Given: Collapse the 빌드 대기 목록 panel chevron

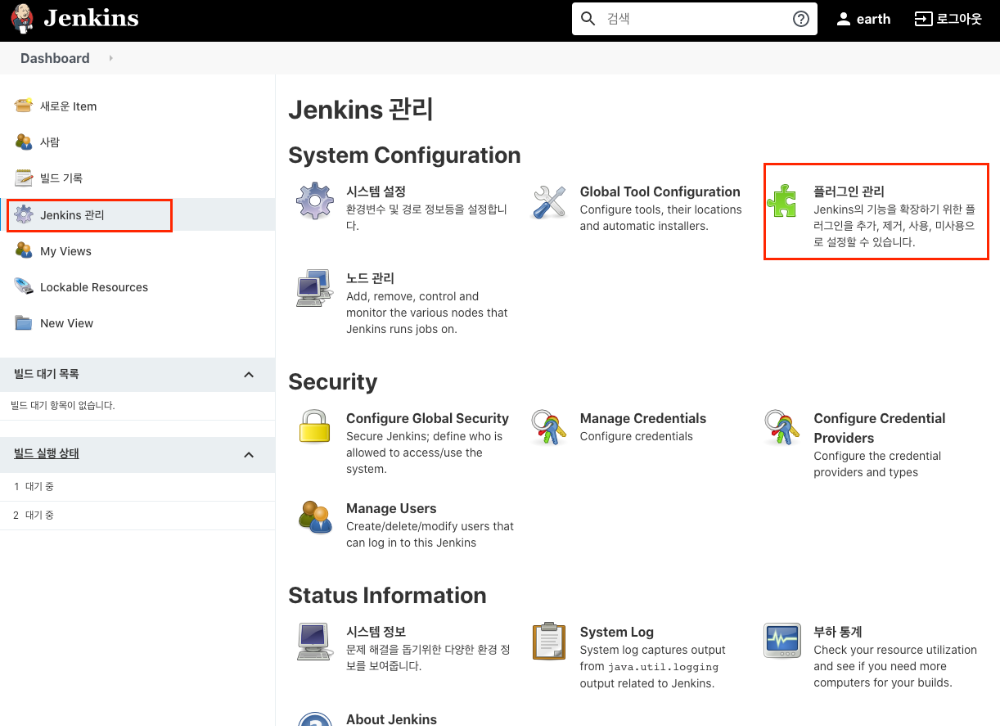Looking at the screenshot, I should [249, 374].
